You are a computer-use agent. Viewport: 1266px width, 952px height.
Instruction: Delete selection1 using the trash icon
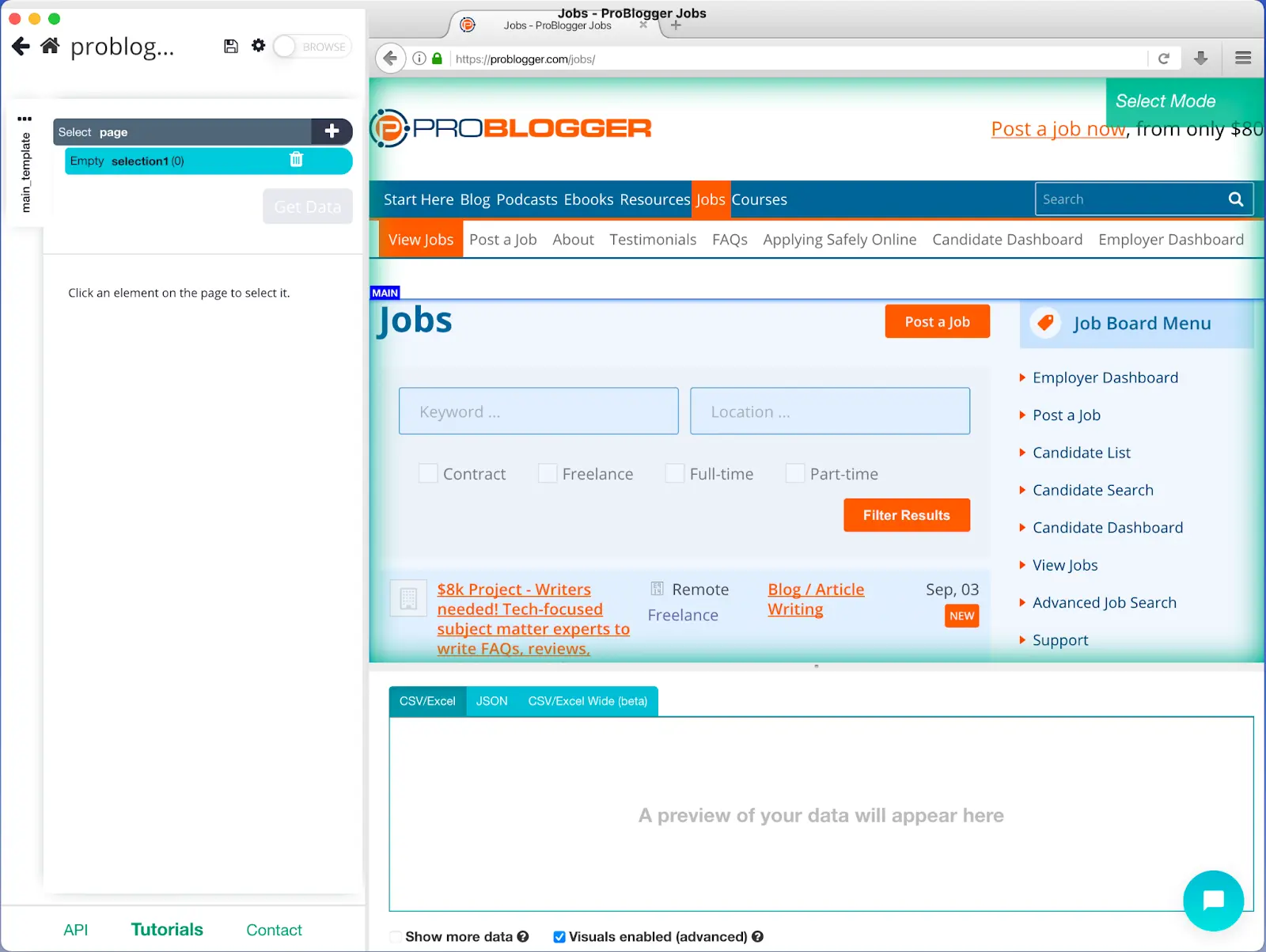297,160
